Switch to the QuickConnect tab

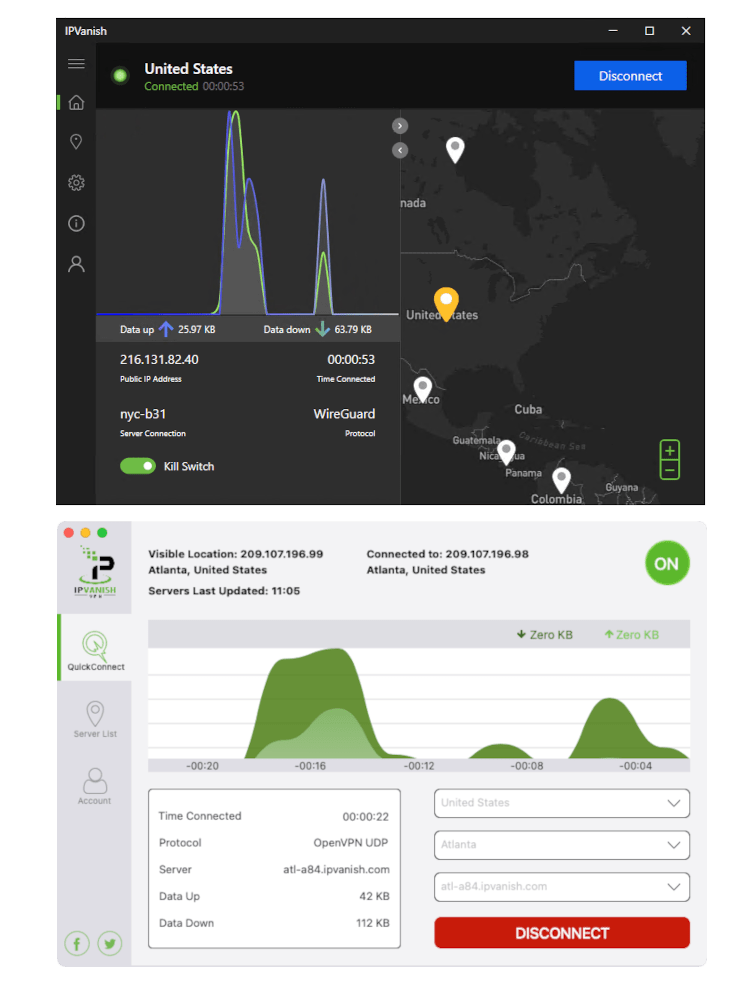96,648
